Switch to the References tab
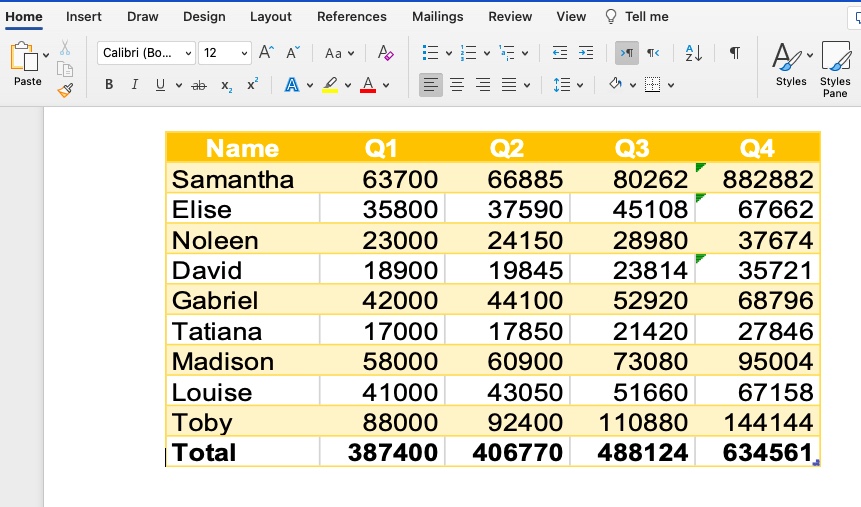 (x=352, y=16)
